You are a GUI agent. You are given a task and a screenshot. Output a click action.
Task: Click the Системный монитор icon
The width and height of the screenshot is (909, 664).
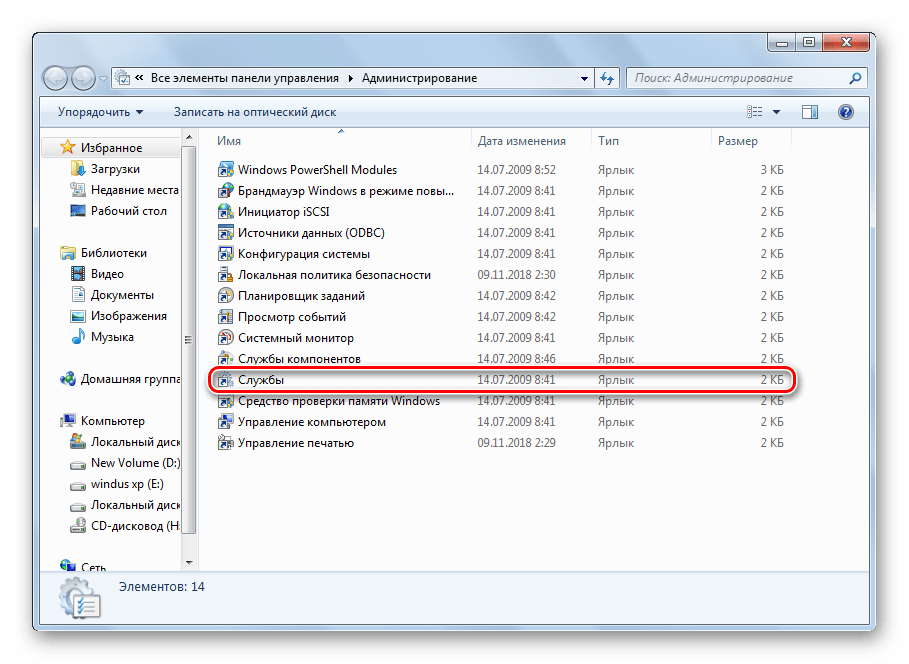[225, 338]
